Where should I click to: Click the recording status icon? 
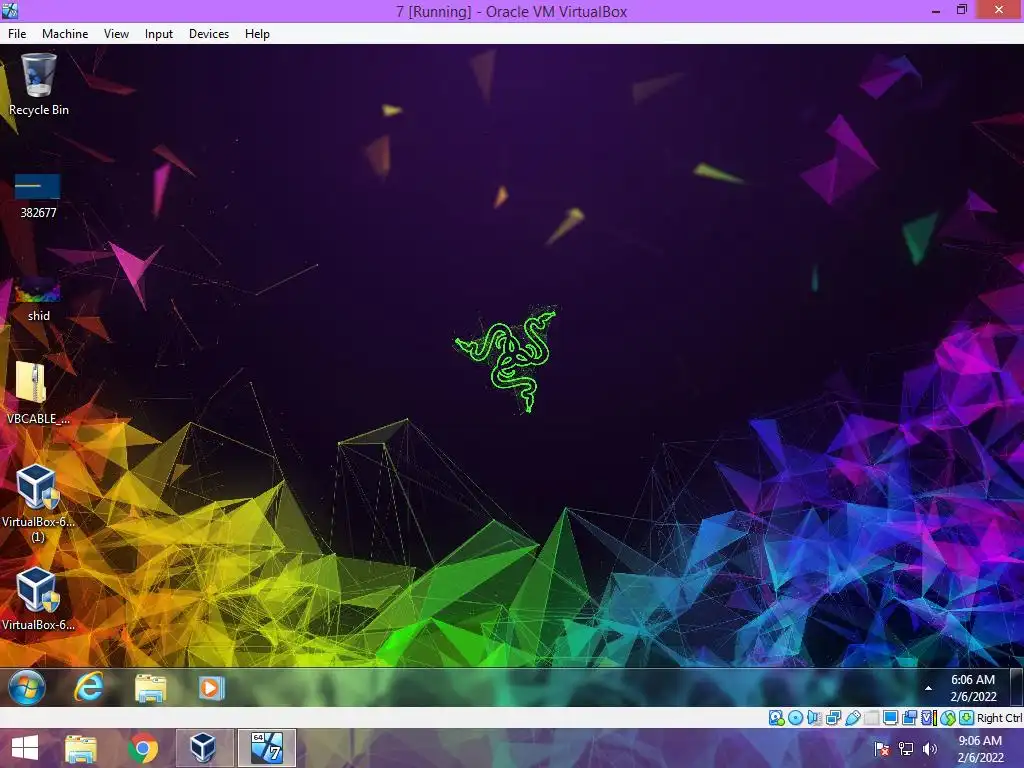909,718
